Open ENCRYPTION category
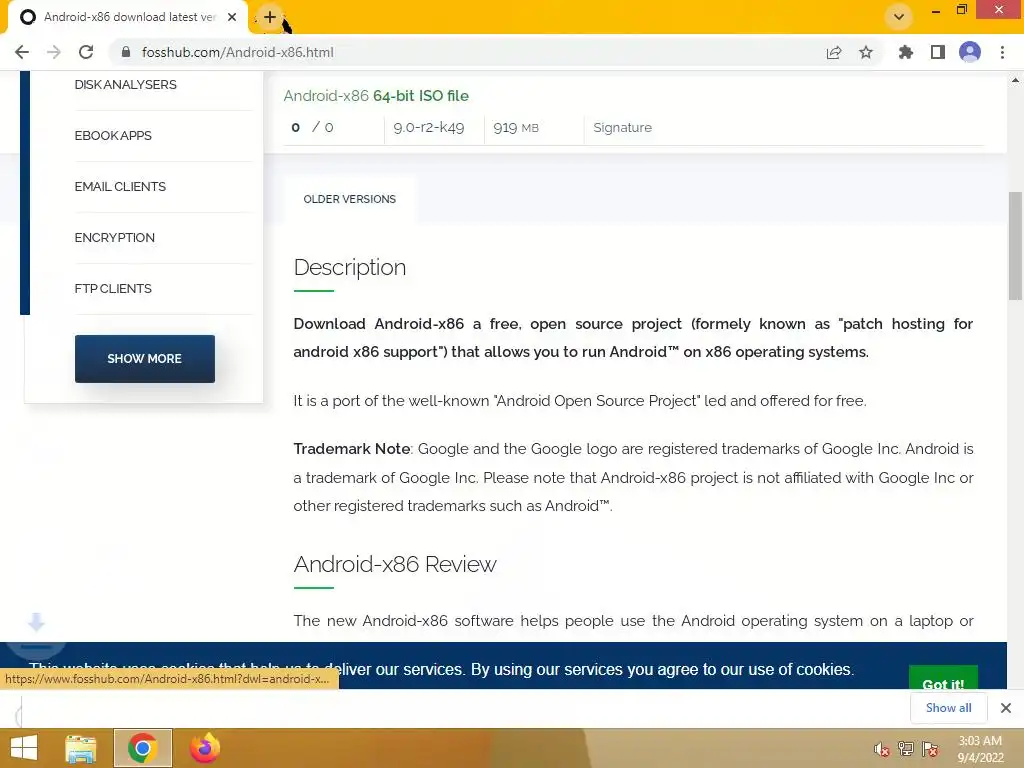Viewport: 1024px width, 768px height. click(114, 237)
